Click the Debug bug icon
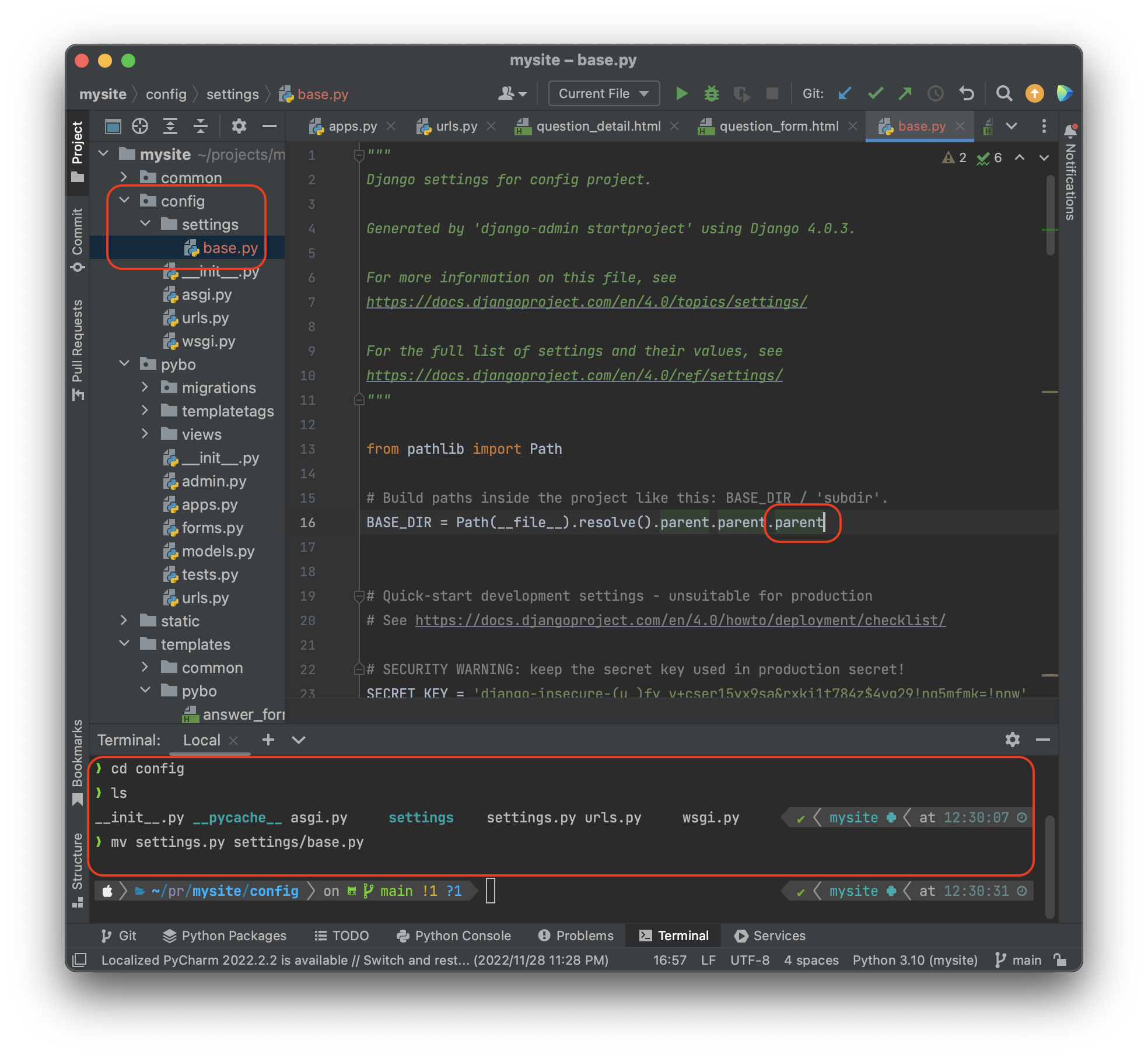The image size is (1148, 1058). point(711,93)
